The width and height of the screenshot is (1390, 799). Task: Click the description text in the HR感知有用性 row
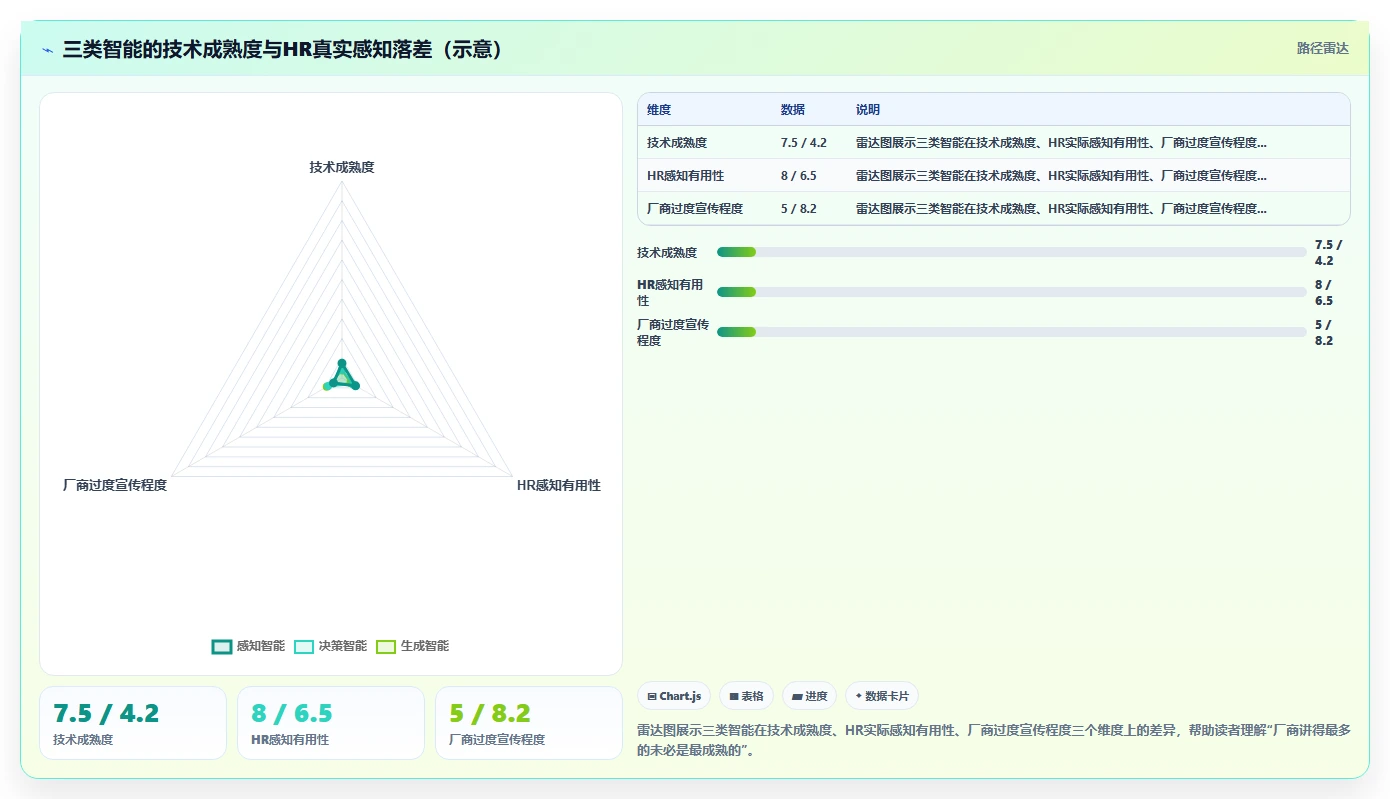pos(1061,176)
